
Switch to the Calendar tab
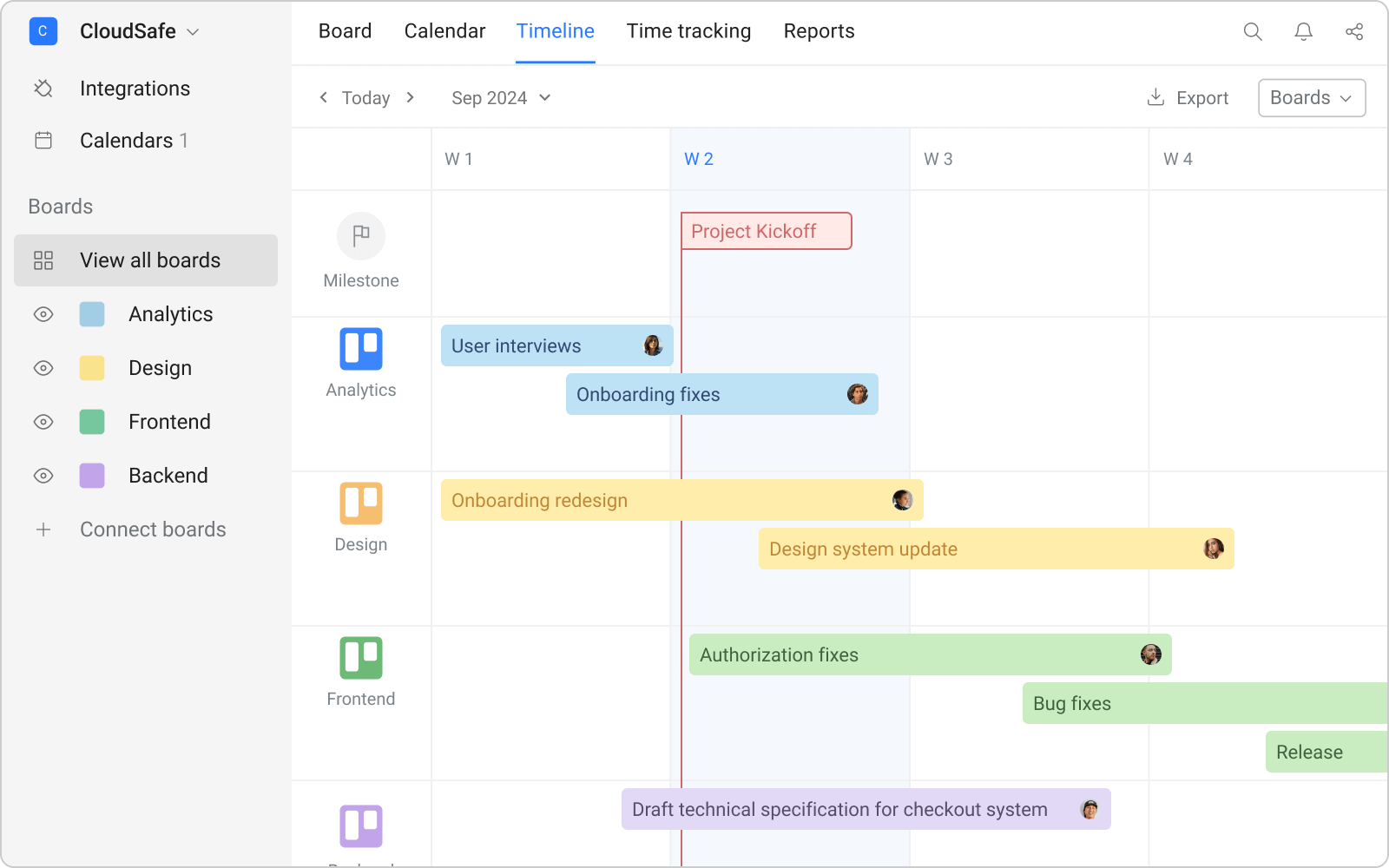point(444,31)
